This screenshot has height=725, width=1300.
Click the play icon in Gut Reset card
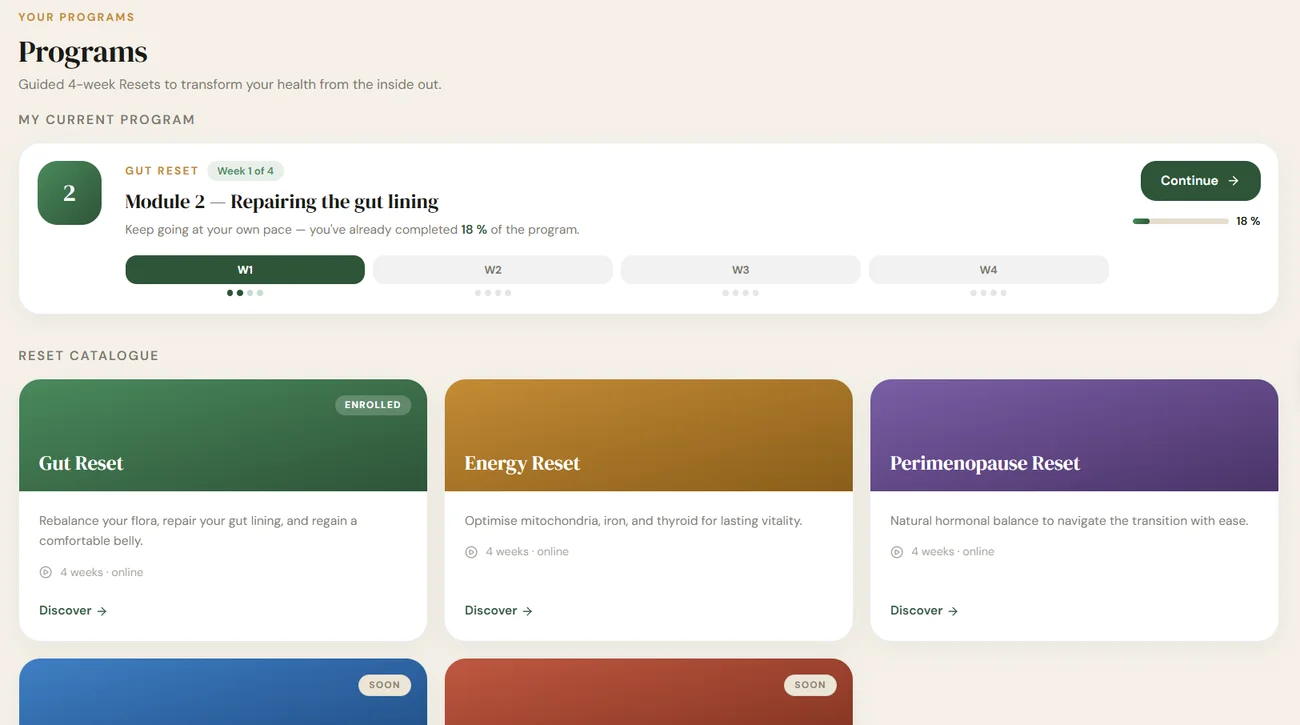click(46, 573)
